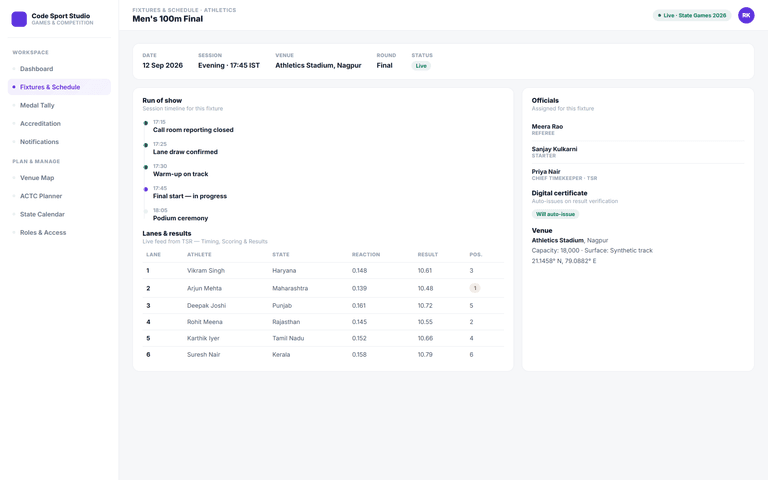Click the POS. column header
The height and width of the screenshot is (480, 768).
tap(476, 254)
